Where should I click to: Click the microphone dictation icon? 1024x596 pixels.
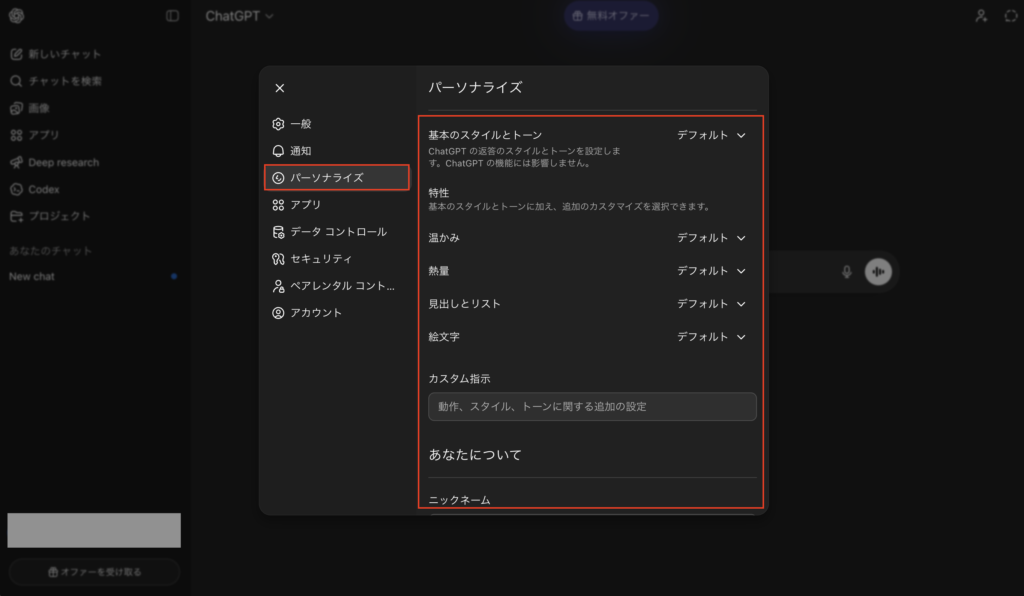847,271
